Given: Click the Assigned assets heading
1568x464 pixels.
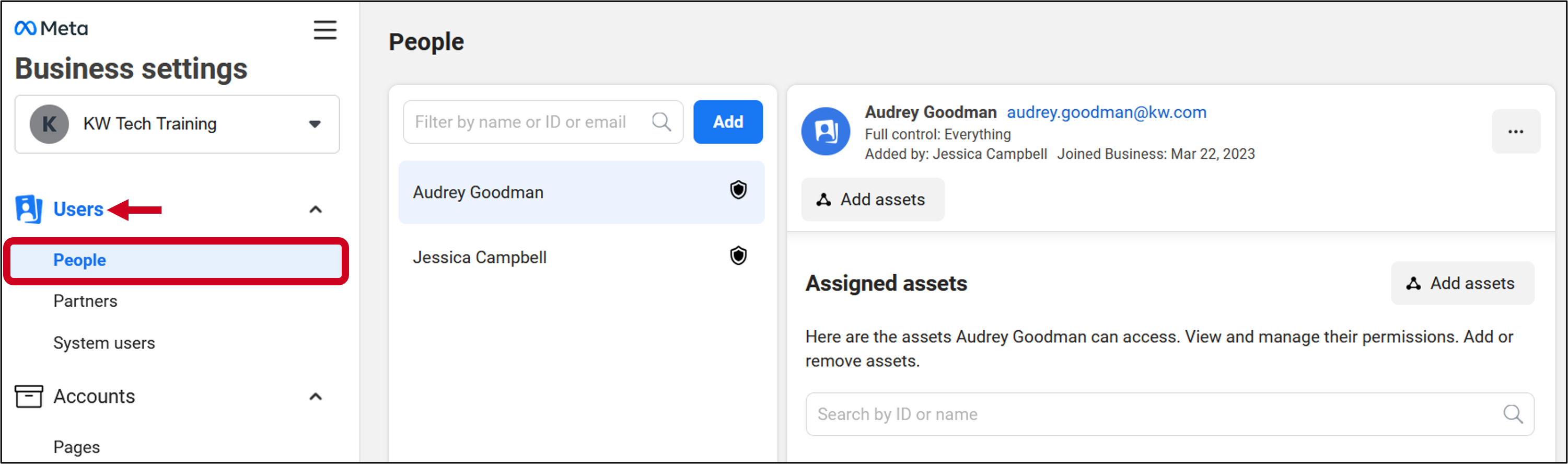Looking at the screenshot, I should (886, 284).
